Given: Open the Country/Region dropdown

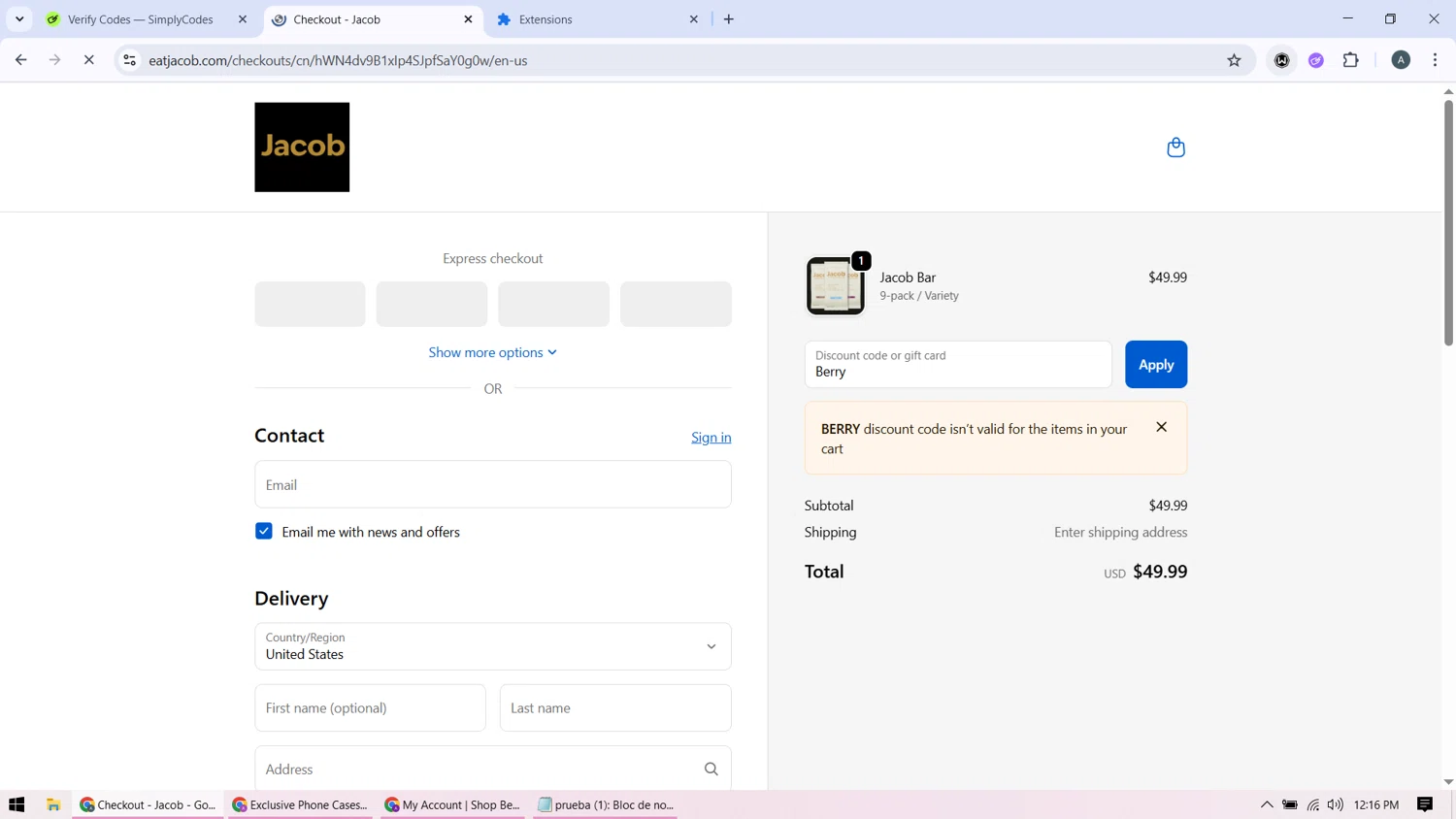Looking at the screenshot, I should tap(493, 646).
